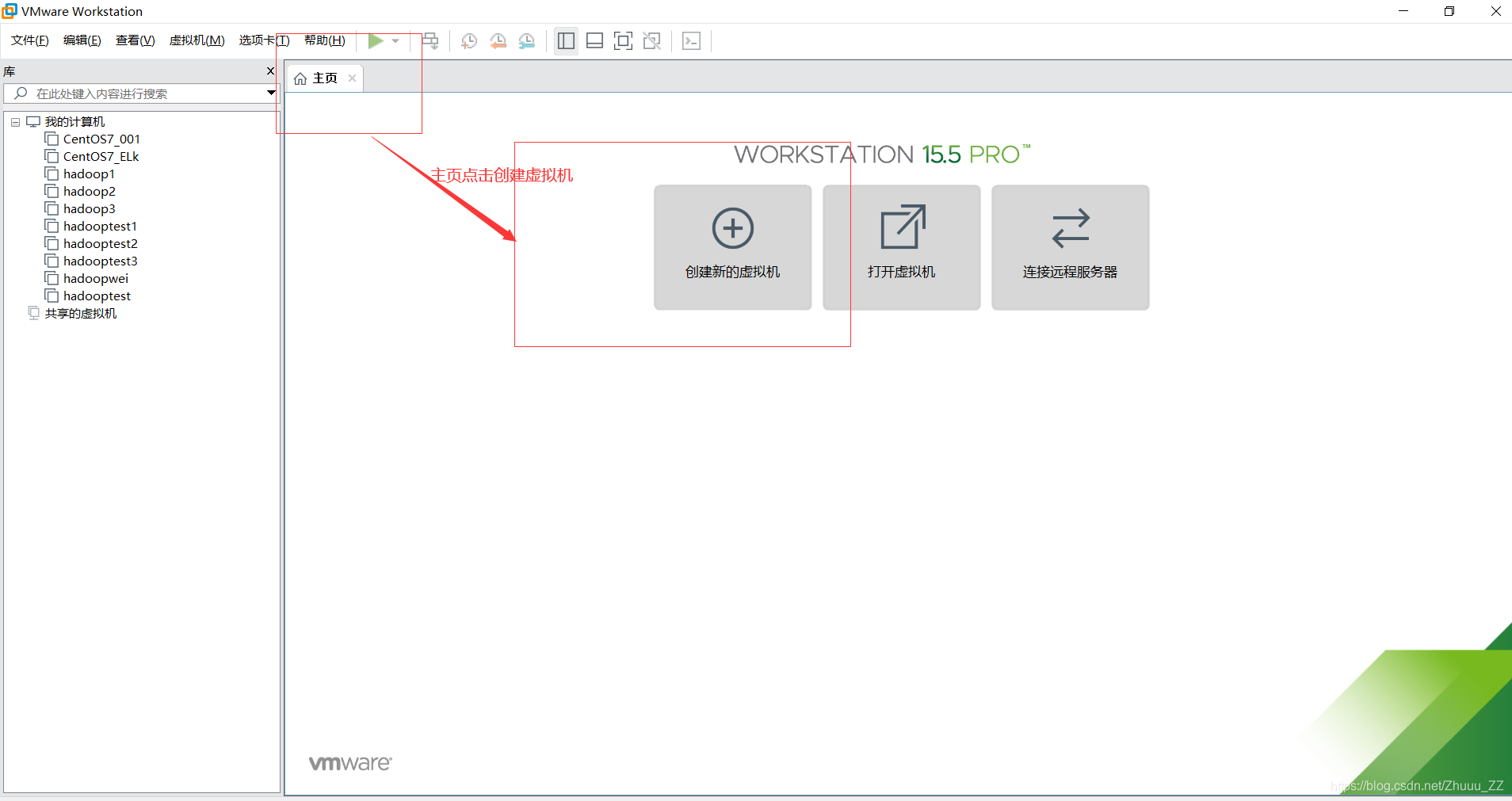Minimize the VMware Workstation window
Viewport: 1512px width, 801px height.
pyautogui.click(x=1403, y=11)
